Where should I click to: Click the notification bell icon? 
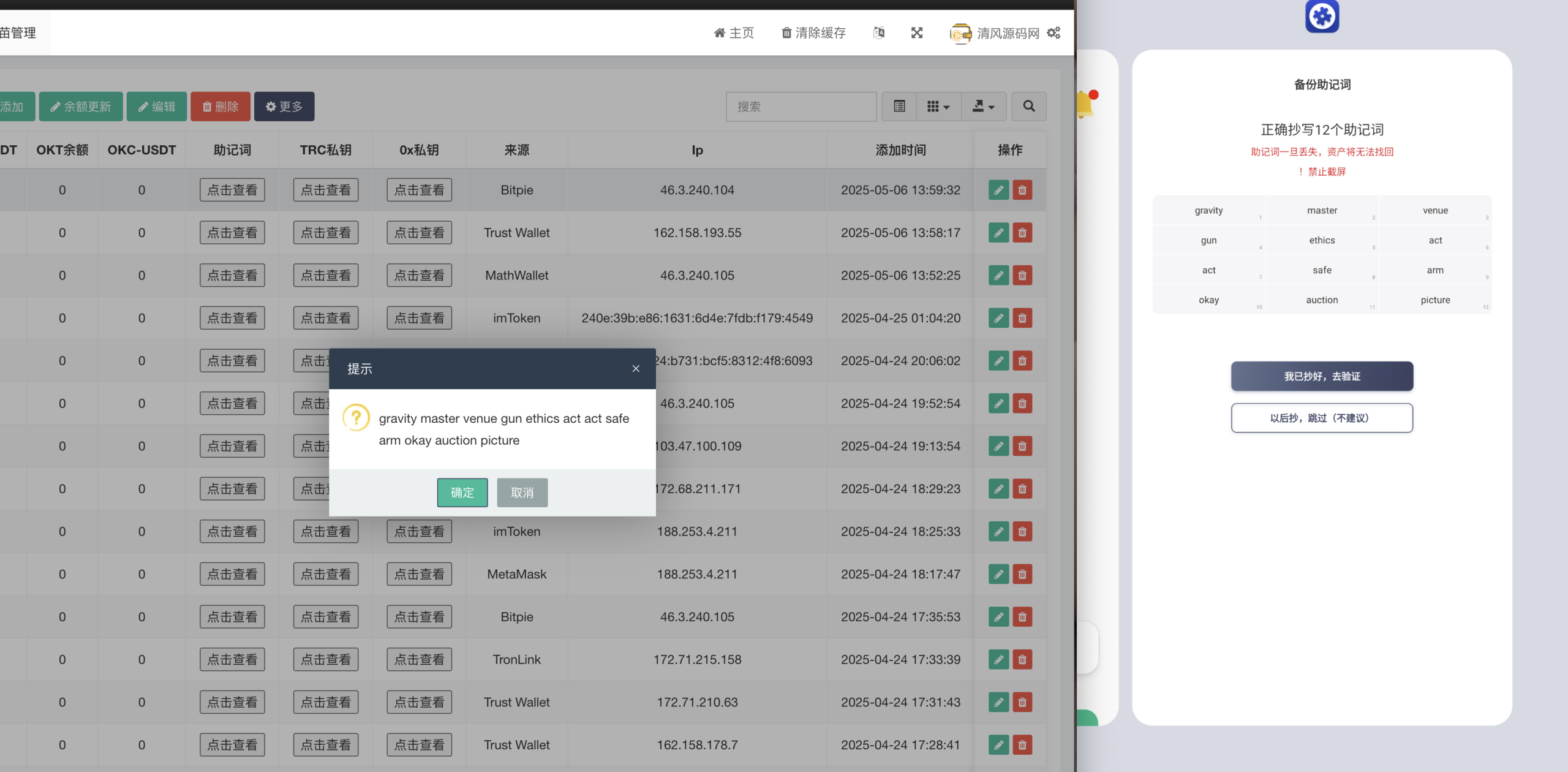1085,104
